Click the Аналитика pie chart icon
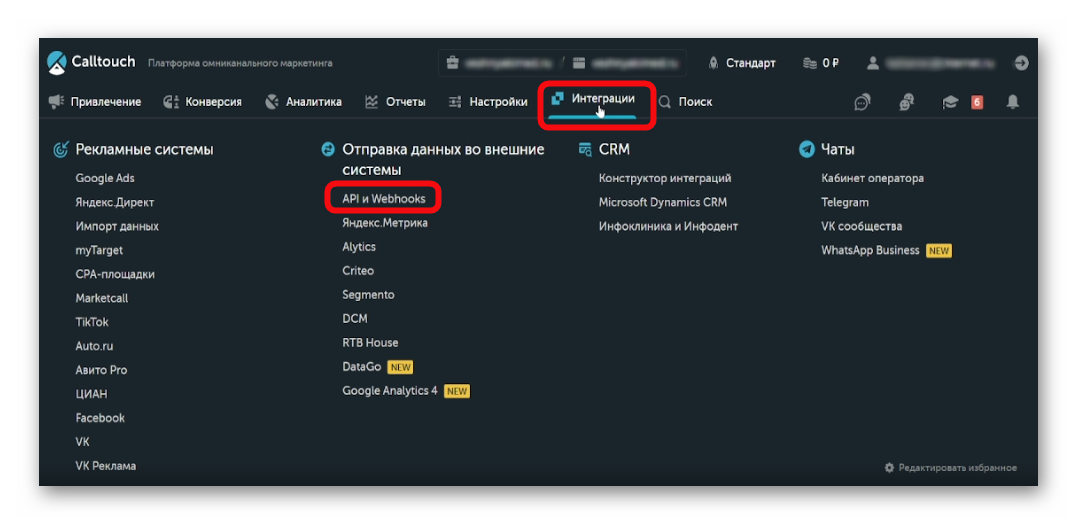 point(272,102)
